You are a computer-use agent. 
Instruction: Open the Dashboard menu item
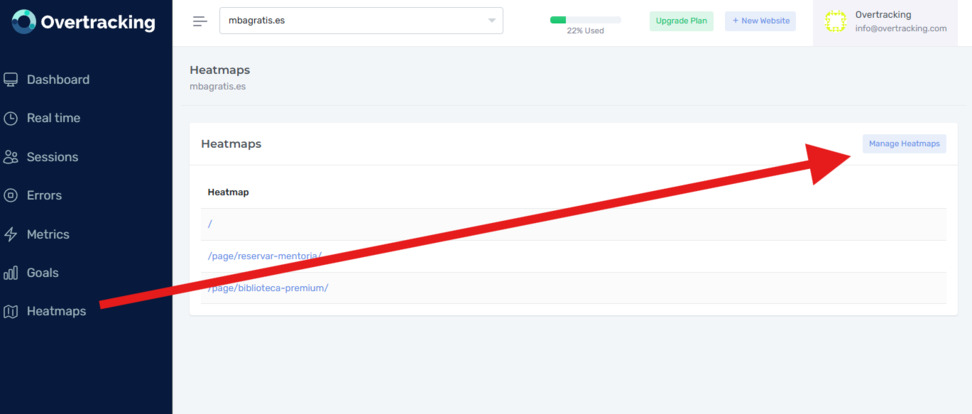point(58,79)
